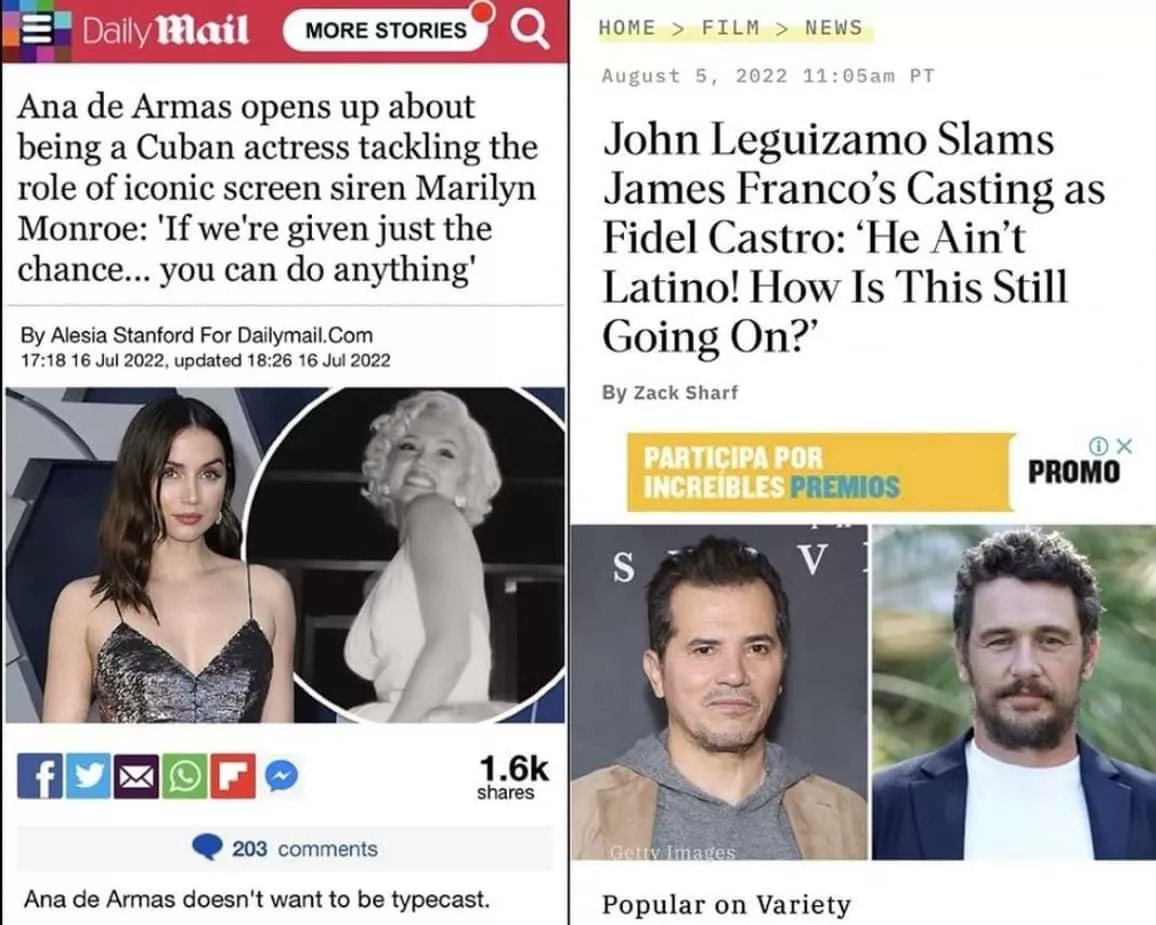Share the article via Facebook icon
The height and width of the screenshot is (925, 1156).
(41, 775)
